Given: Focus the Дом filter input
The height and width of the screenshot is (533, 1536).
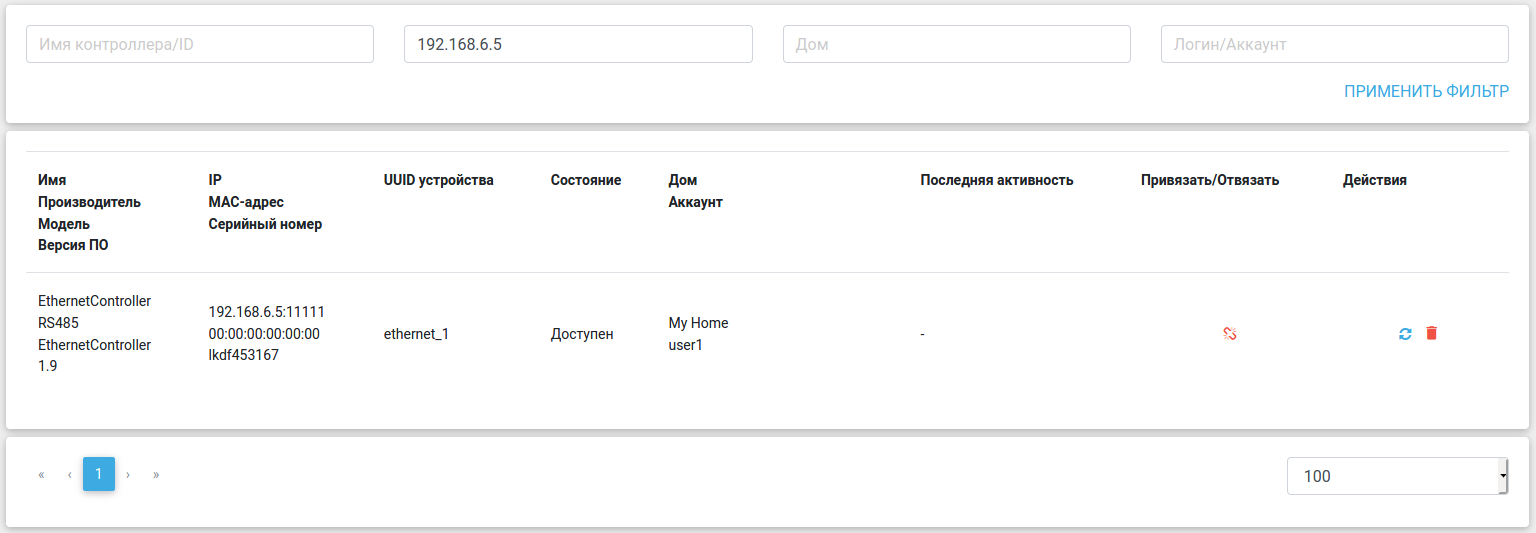Looking at the screenshot, I should [956, 45].
